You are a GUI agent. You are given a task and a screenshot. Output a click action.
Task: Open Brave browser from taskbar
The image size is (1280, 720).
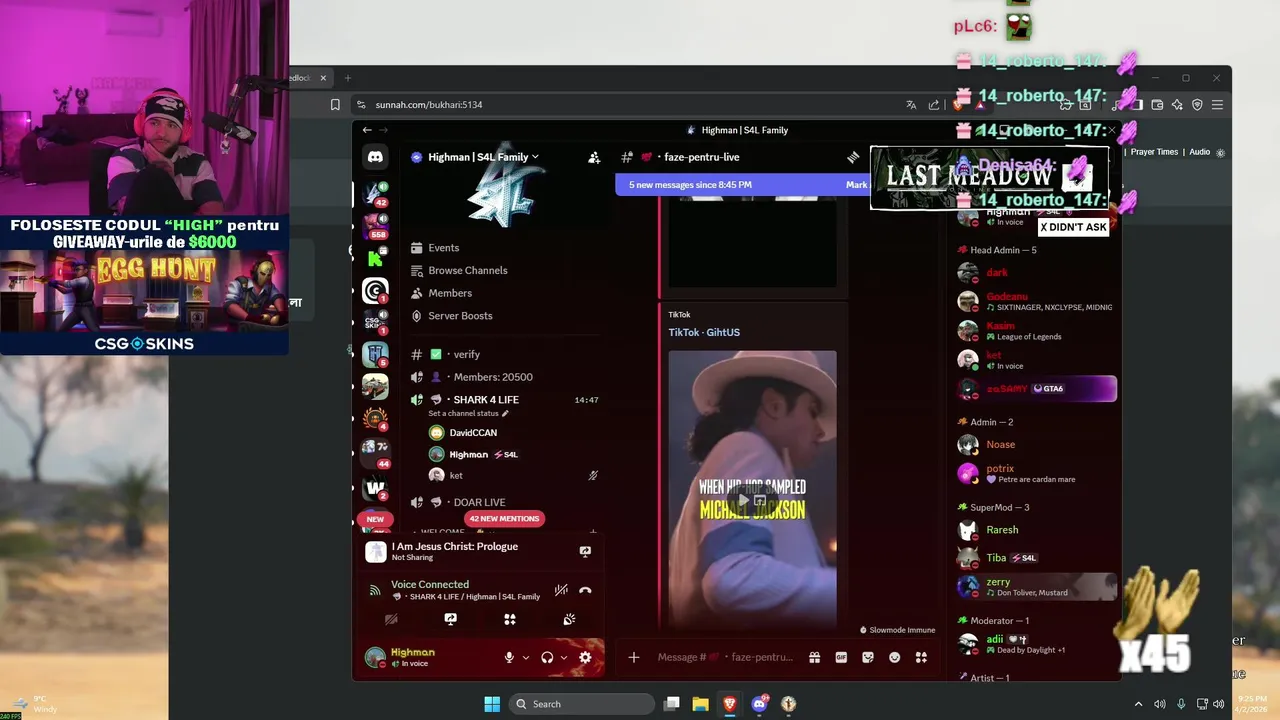(729, 704)
